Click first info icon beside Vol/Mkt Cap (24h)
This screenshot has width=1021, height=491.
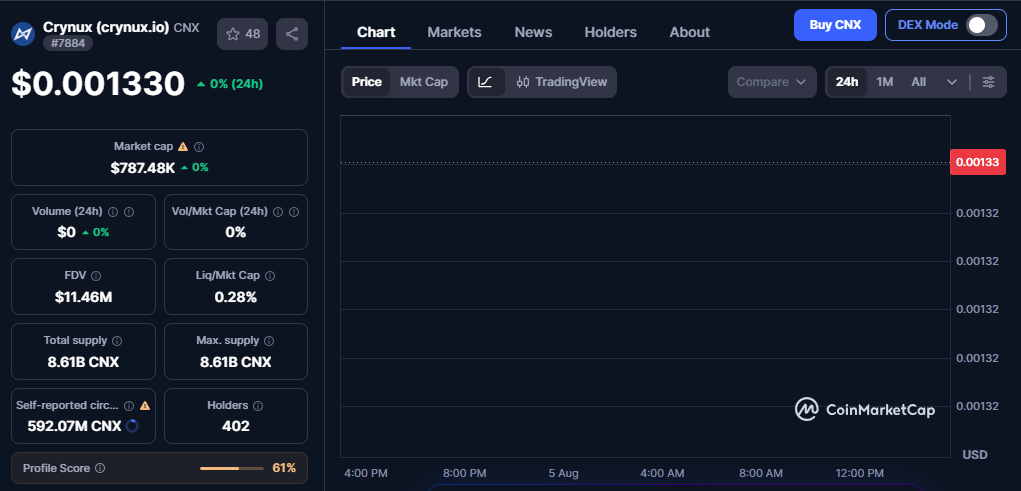pyautogui.click(x=278, y=212)
